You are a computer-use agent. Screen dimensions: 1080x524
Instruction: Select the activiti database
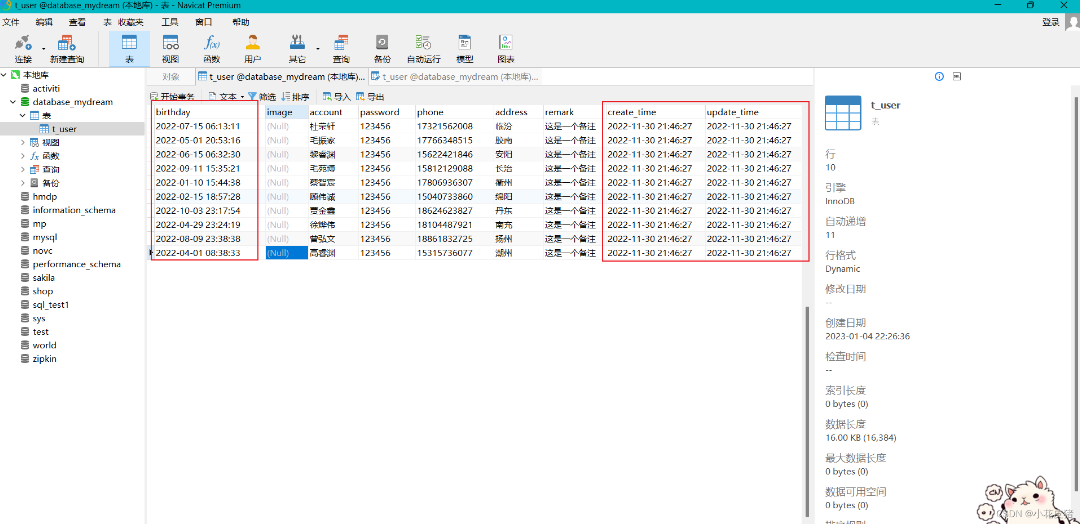point(46,88)
